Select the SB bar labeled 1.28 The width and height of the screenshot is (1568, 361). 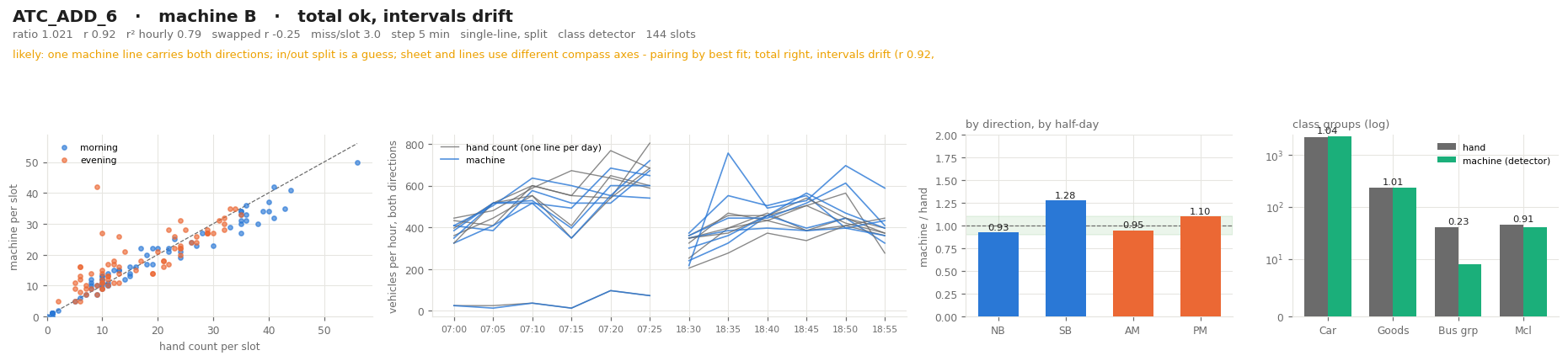1065,258
